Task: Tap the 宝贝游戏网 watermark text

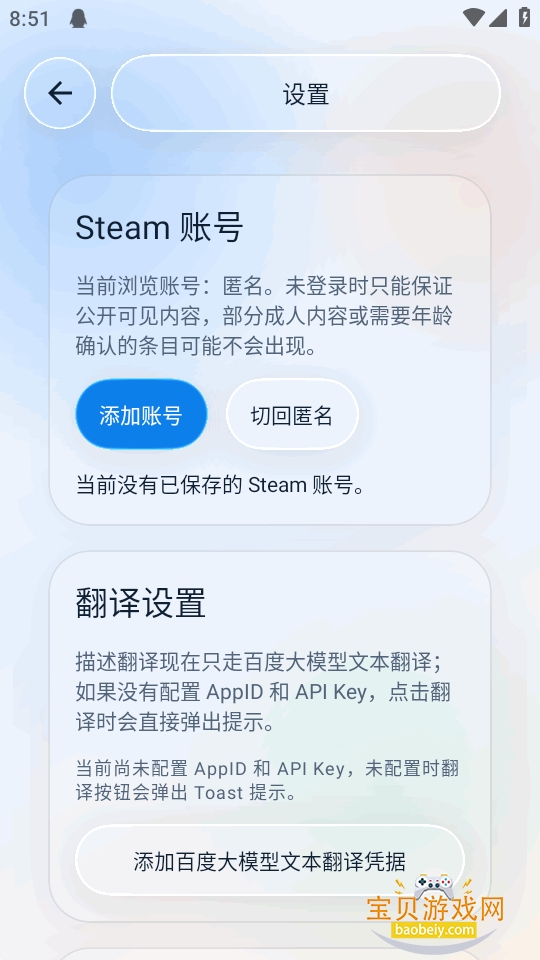Action: [435, 909]
